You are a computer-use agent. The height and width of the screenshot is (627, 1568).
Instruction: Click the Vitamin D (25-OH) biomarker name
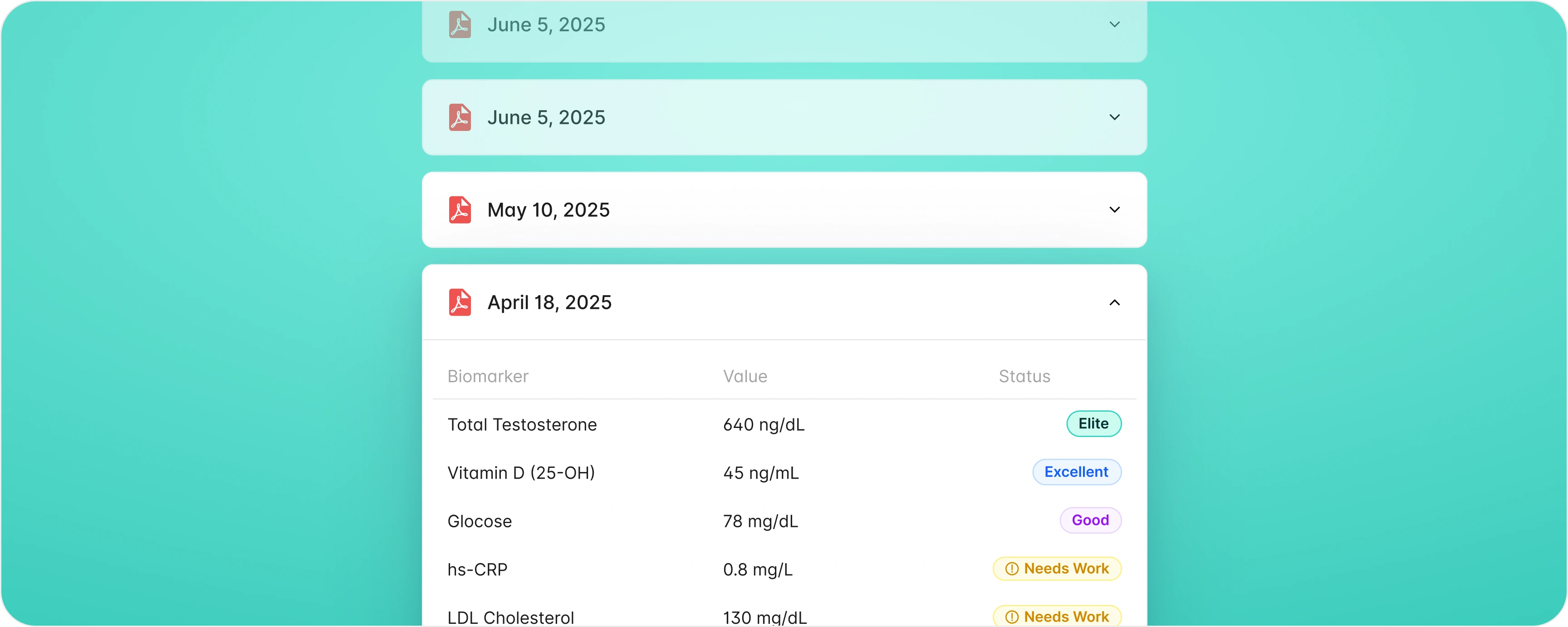pyautogui.click(x=521, y=472)
